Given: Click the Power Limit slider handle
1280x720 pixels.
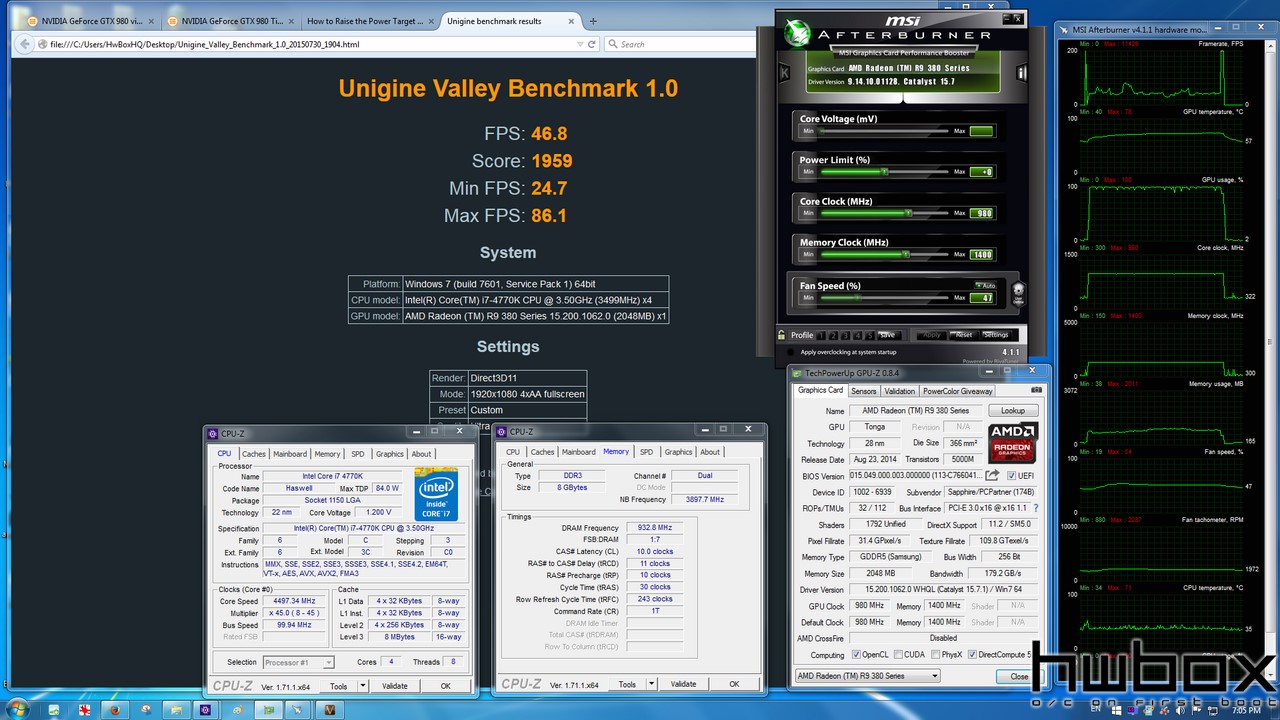Looking at the screenshot, I should (x=883, y=172).
